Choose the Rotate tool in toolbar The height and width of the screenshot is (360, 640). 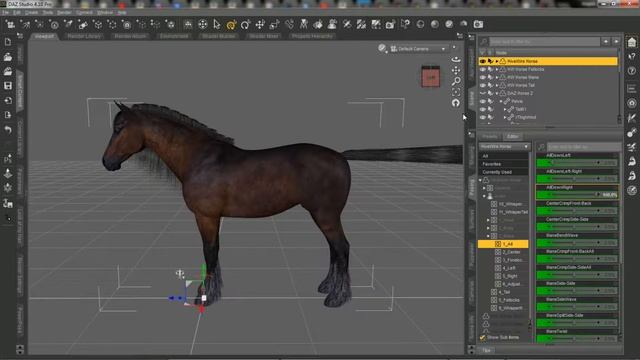pos(245,24)
